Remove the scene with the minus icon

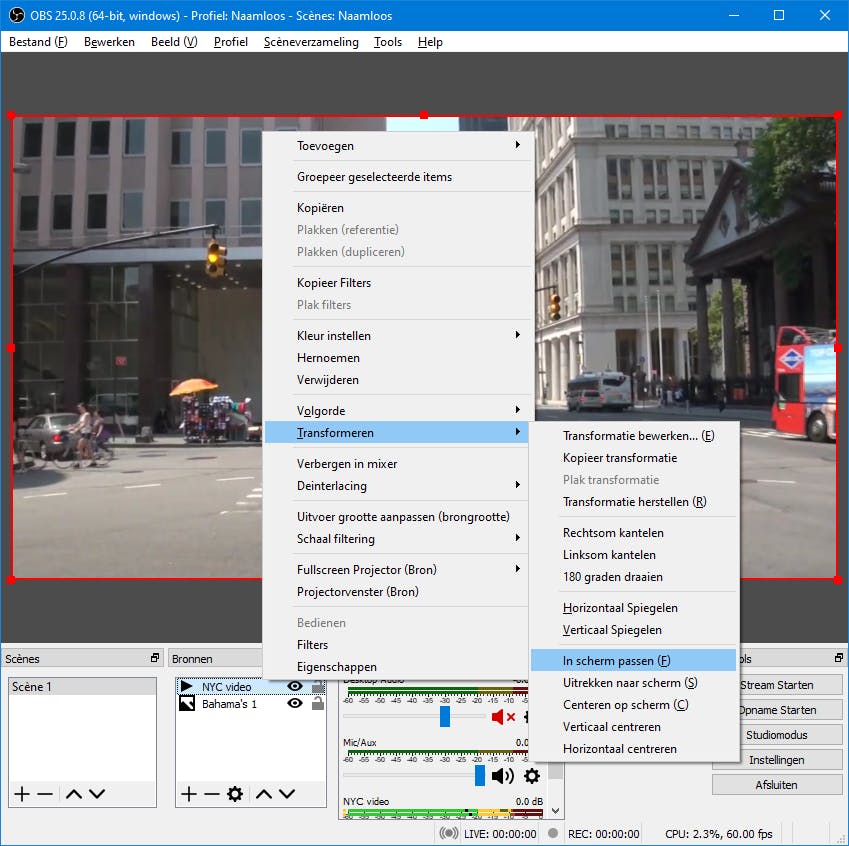pyautogui.click(x=45, y=794)
